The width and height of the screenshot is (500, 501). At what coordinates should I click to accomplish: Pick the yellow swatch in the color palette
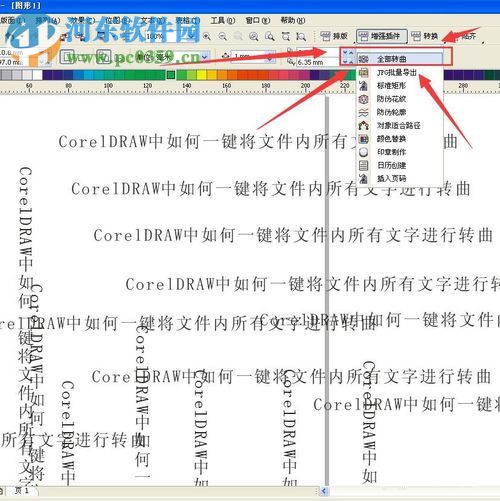[202, 75]
